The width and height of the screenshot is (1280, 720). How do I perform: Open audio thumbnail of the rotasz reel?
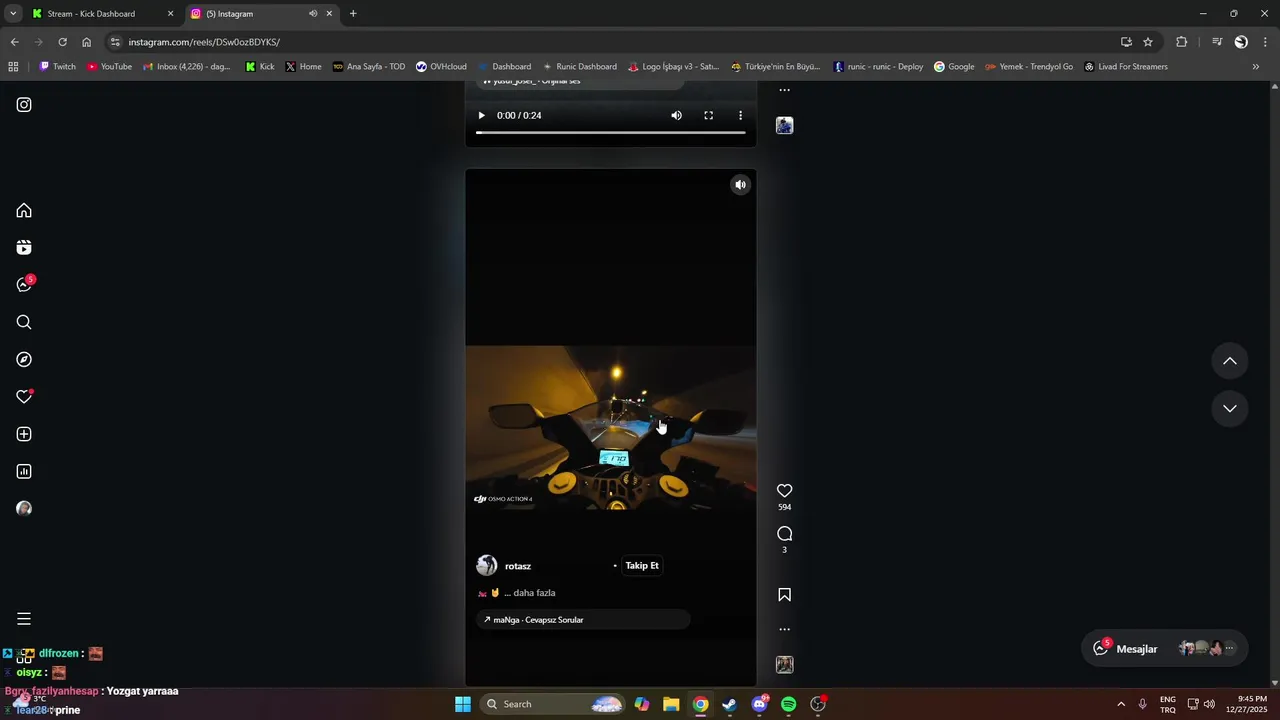click(785, 665)
